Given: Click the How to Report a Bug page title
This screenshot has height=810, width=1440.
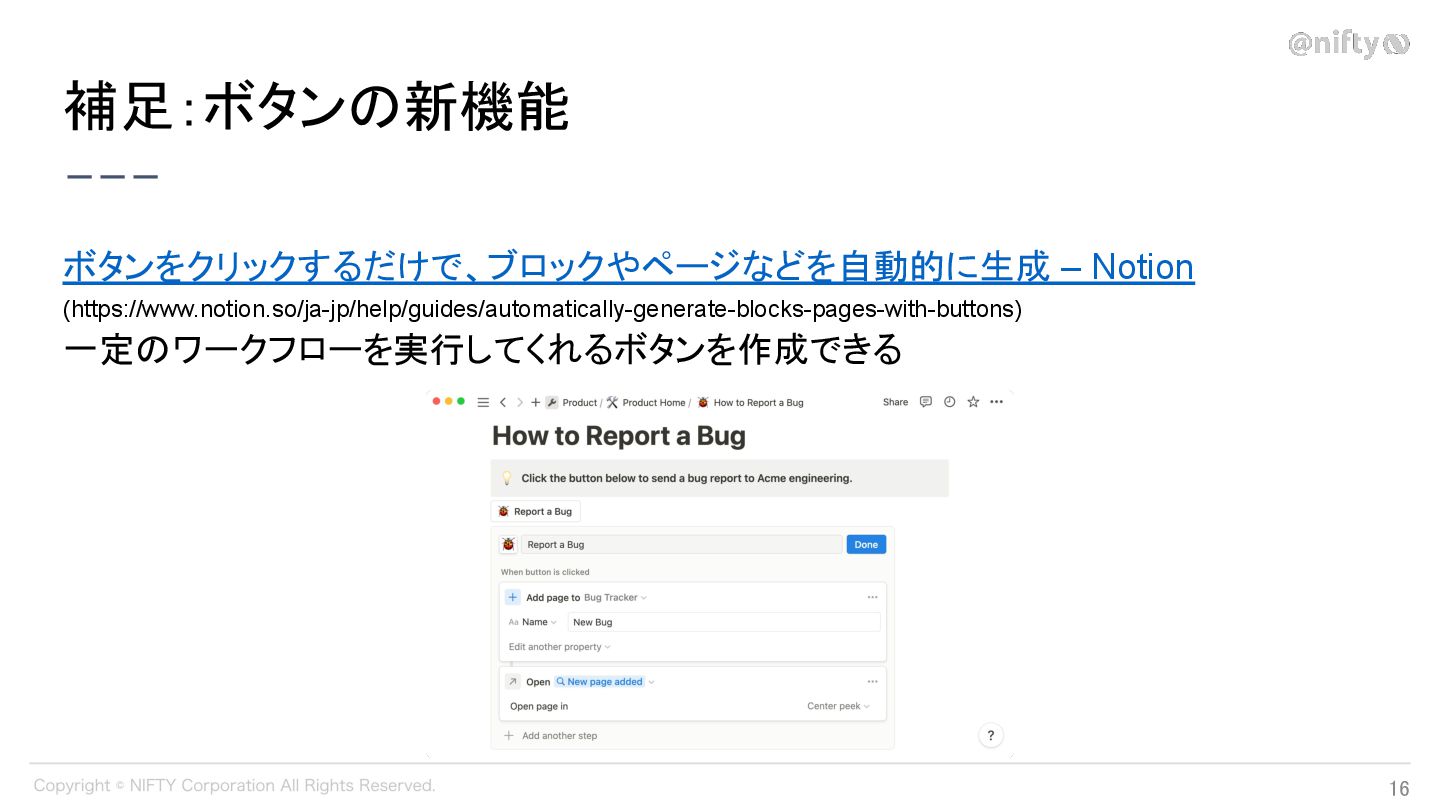Looking at the screenshot, I should 619,436.
